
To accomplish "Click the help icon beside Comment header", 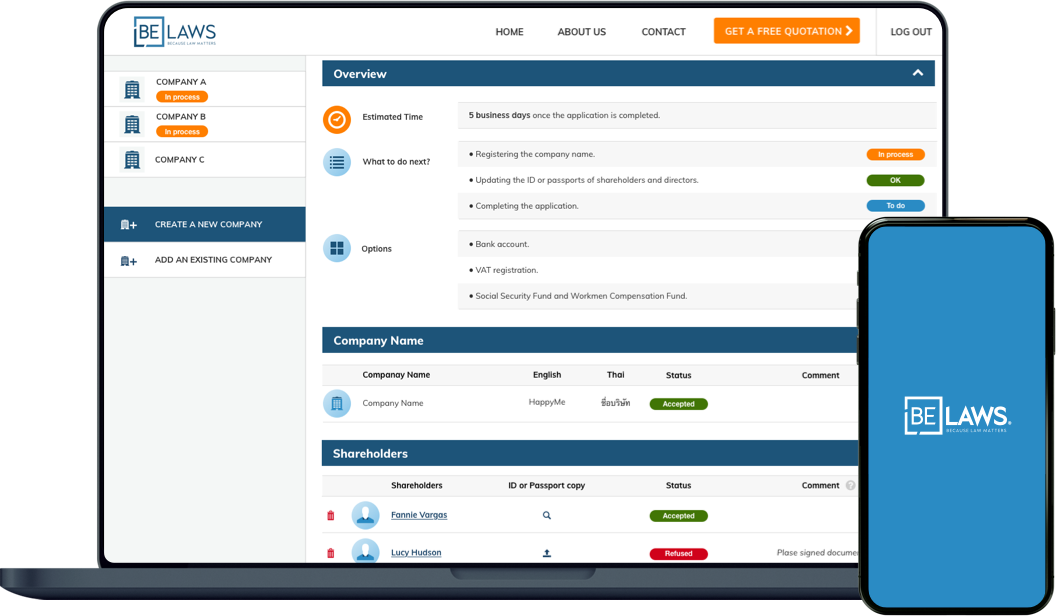I will 850,486.
